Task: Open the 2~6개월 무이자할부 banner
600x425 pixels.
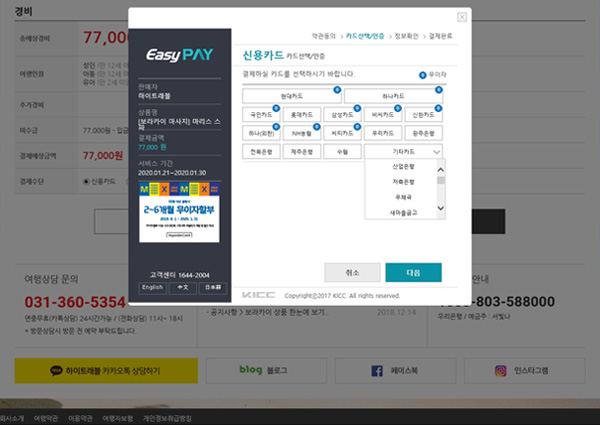Action: point(179,212)
